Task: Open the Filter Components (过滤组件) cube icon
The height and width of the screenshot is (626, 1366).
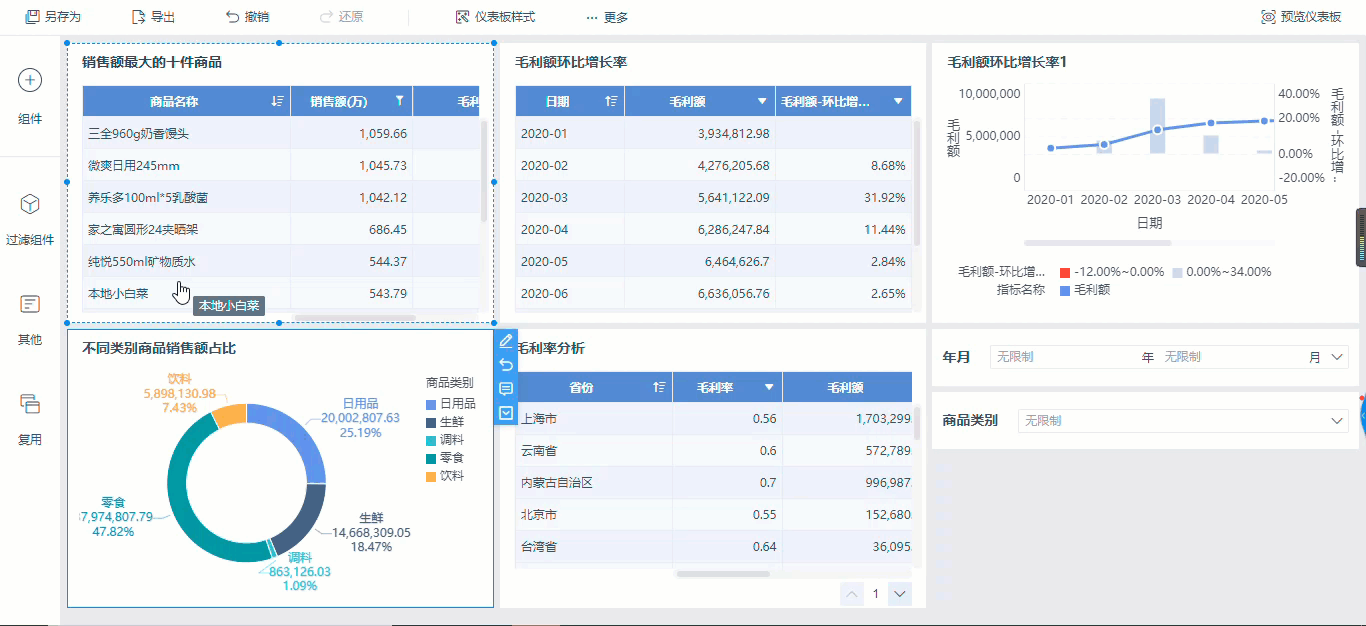Action: click(30, 204)
